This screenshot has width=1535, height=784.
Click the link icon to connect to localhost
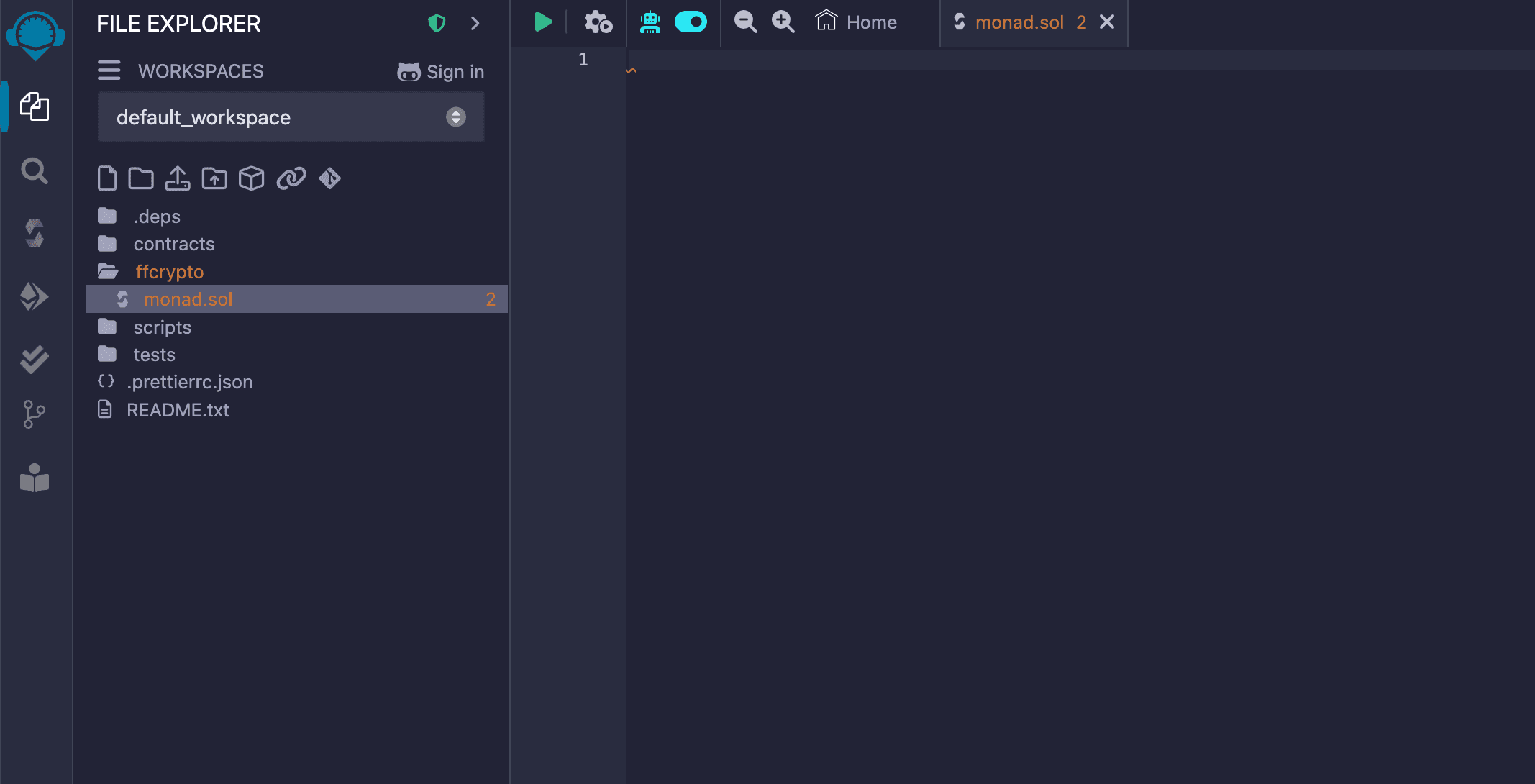coord(291,178)
